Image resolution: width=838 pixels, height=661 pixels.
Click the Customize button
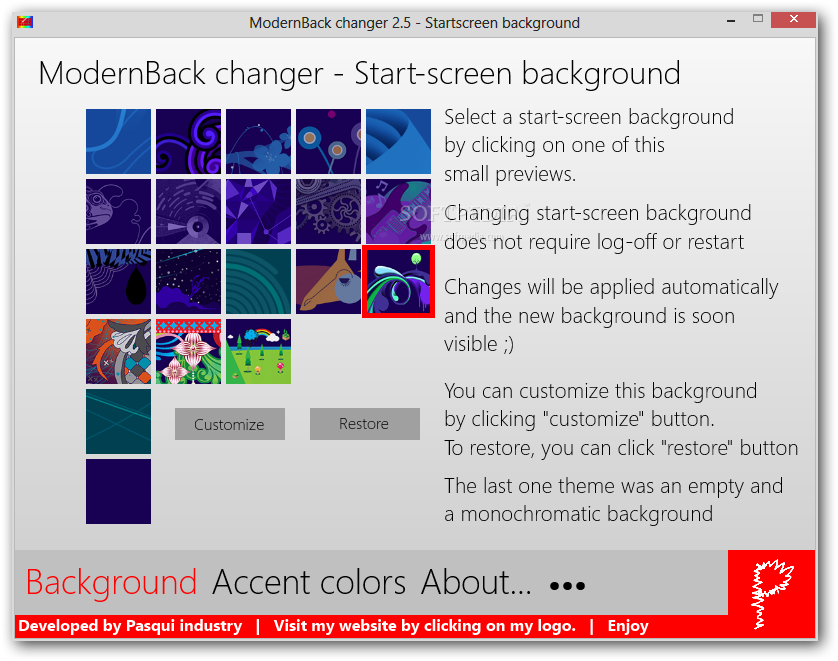click(229, 424)
